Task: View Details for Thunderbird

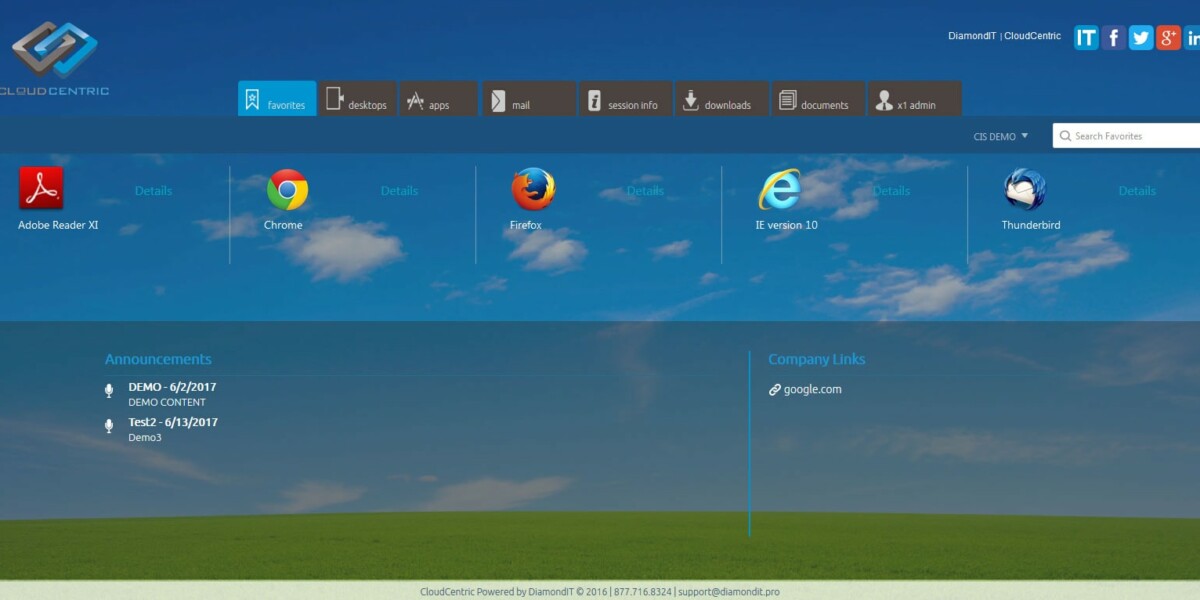Action: [1137, 191]
